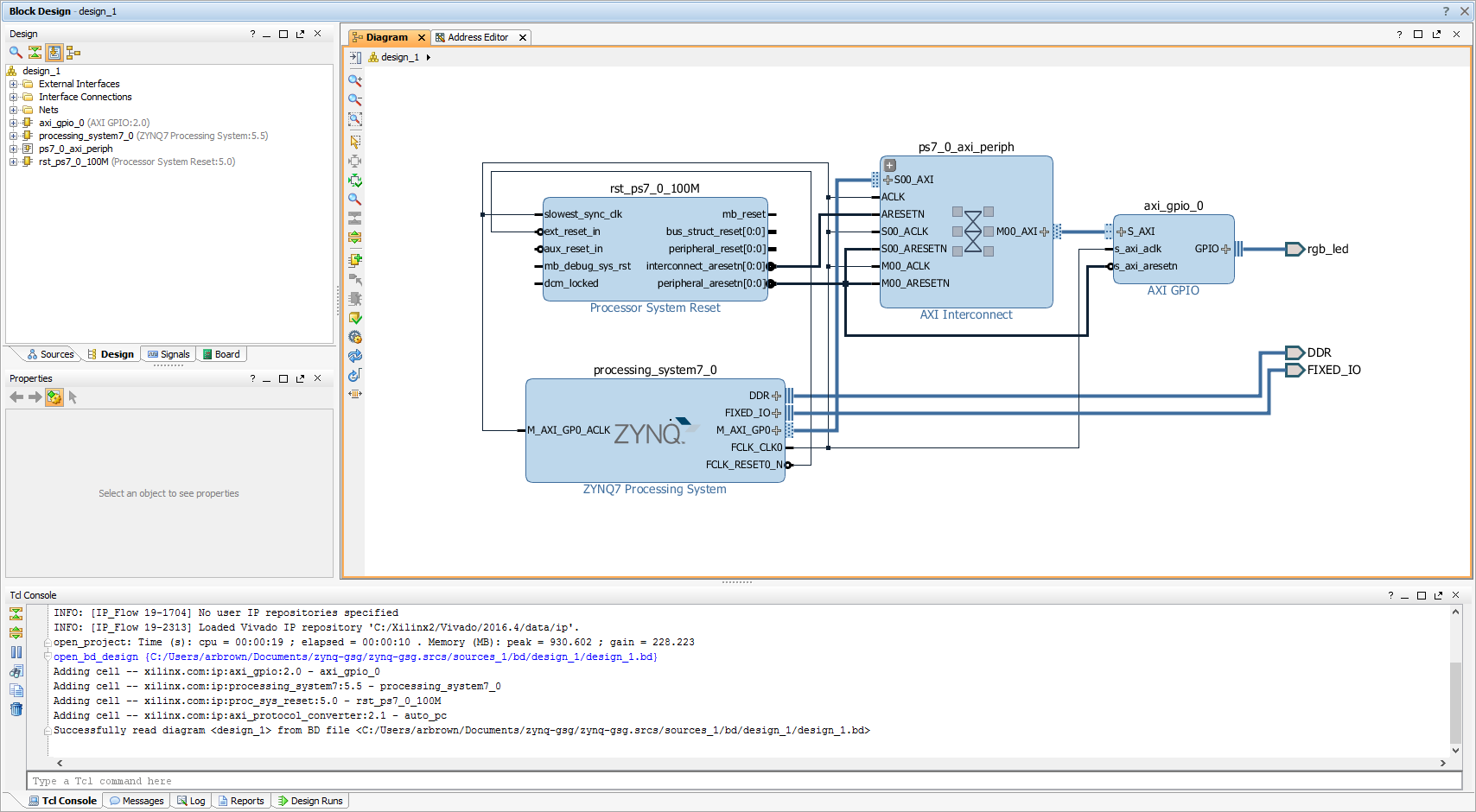Click the Search magnifier in diagram toolbar
This screenshot has height=812, width=1476.
pyautogui.click(x=355, y=199)
